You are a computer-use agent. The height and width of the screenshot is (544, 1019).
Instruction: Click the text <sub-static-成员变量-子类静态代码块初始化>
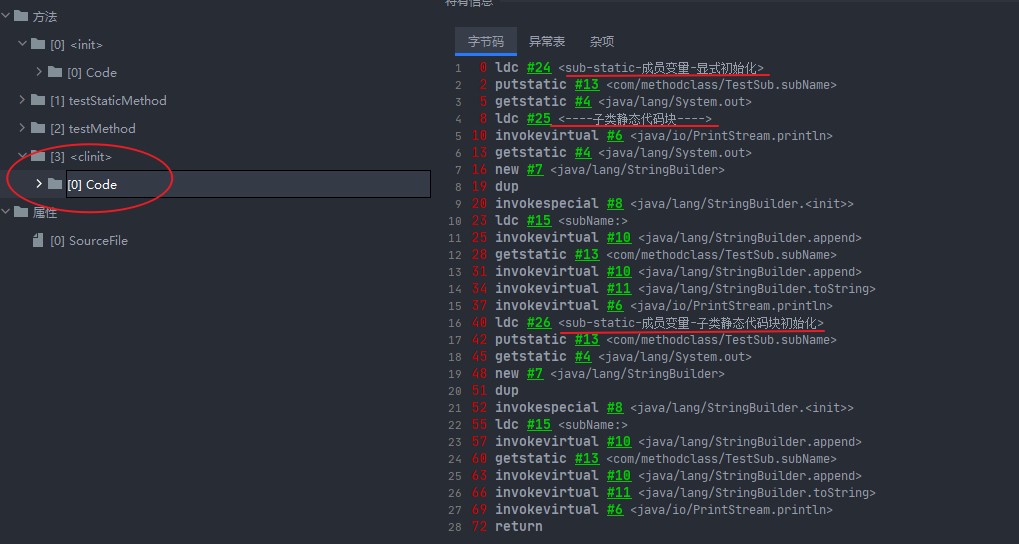pyautogui.click(x=691, y=322)
